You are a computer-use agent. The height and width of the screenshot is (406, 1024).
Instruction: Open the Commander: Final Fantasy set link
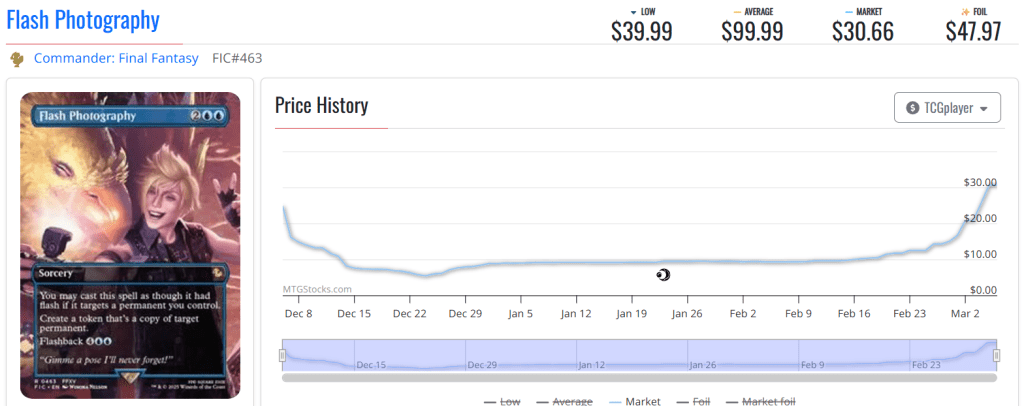pyautogui.click(x=115, y=58)
